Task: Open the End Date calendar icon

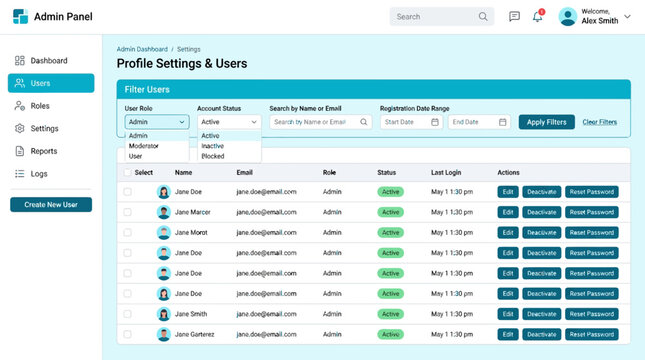Action: (502, 122)
